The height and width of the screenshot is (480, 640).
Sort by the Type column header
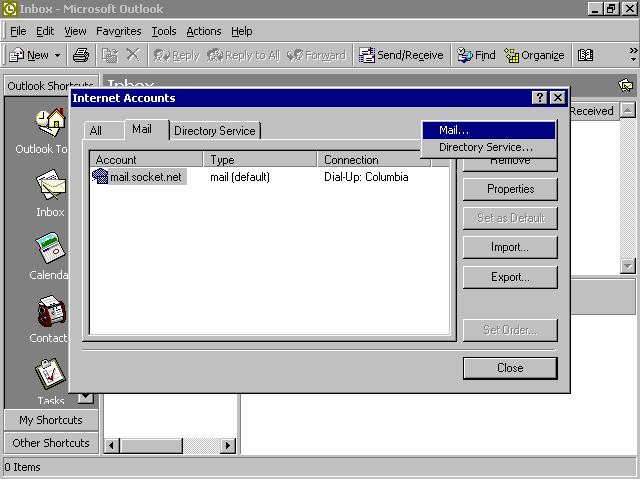click(x=260, y=159)
